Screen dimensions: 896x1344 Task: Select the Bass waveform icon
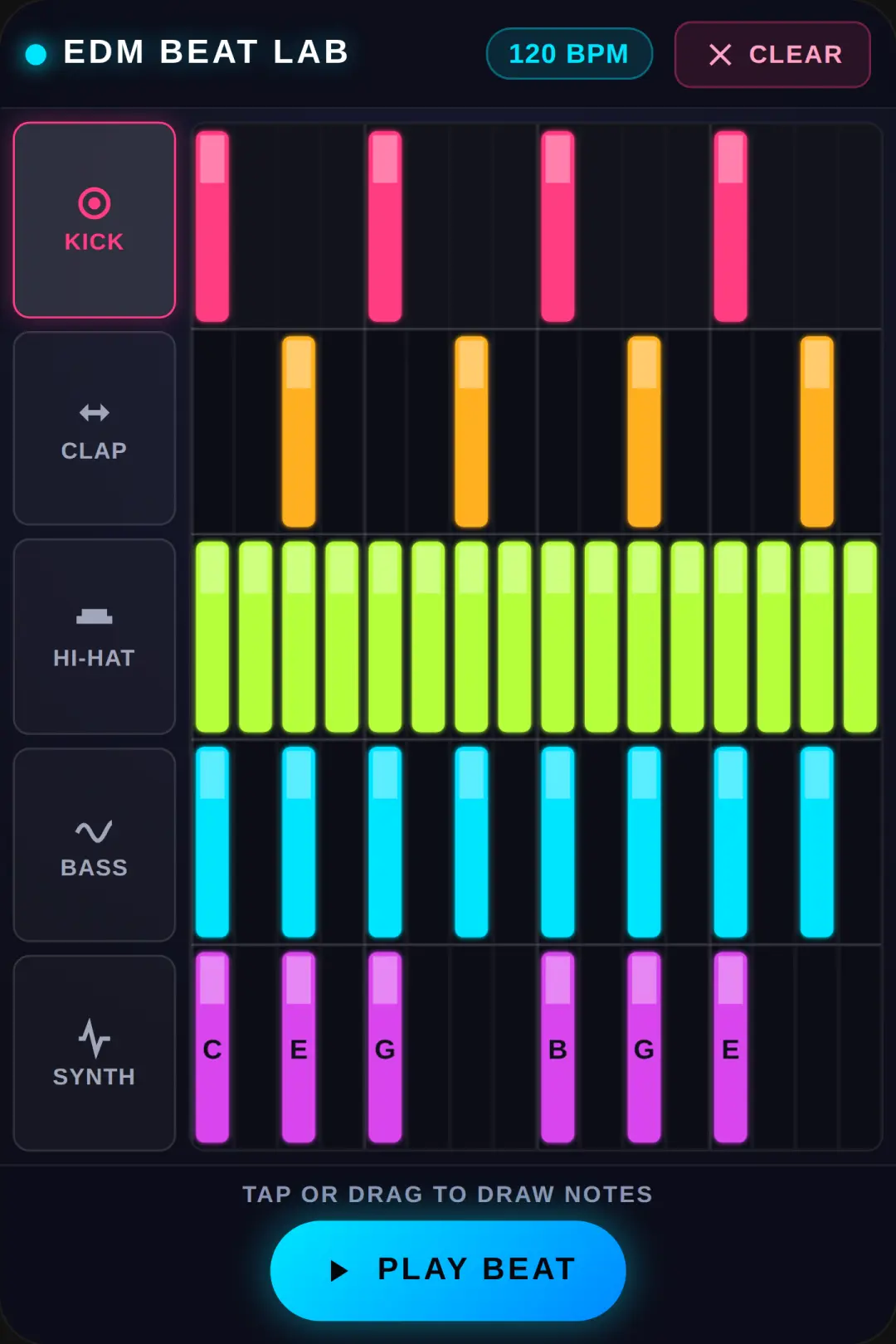tap(94, 831)
